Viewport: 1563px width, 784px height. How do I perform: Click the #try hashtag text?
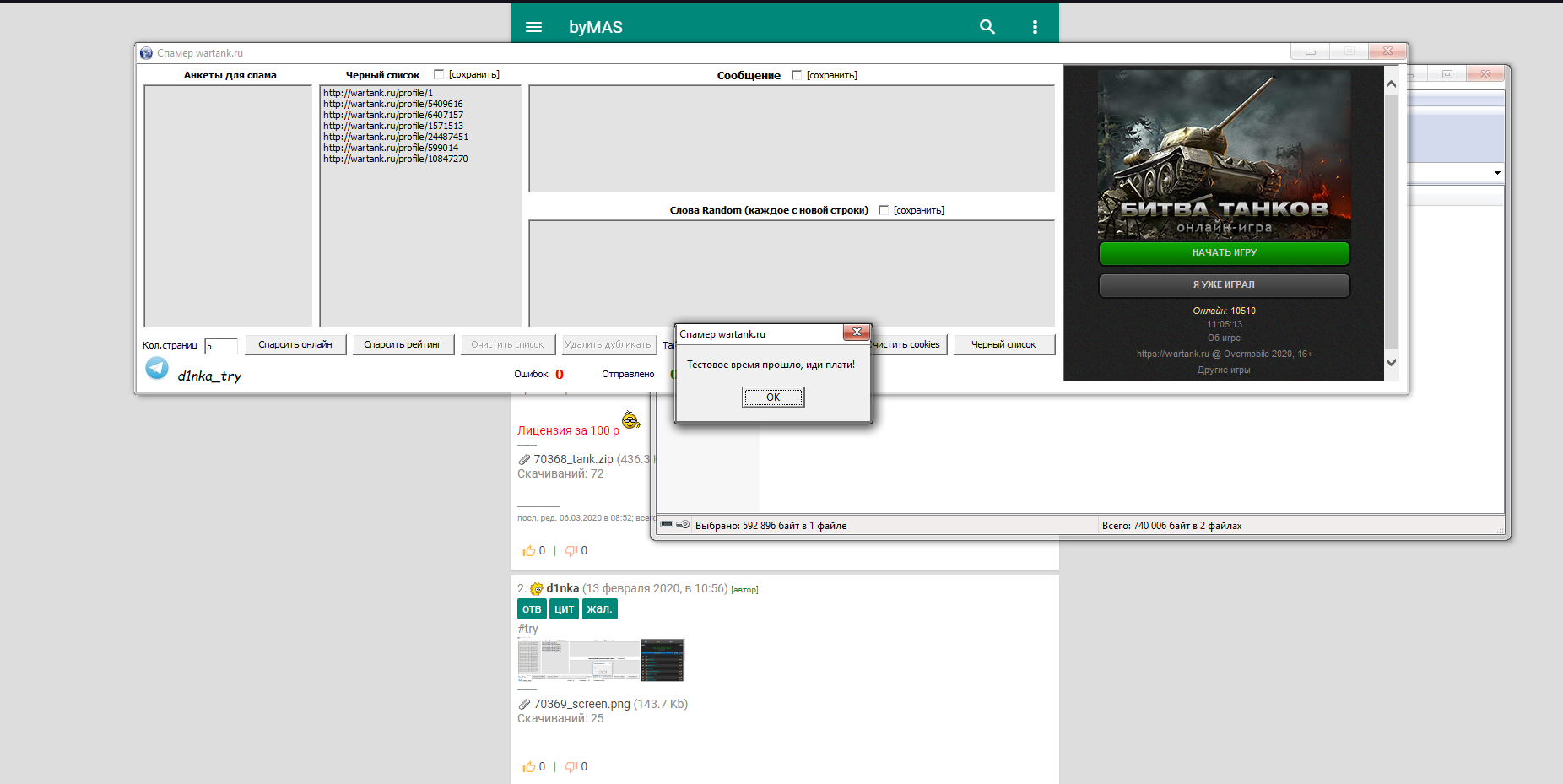click(527, 629)
